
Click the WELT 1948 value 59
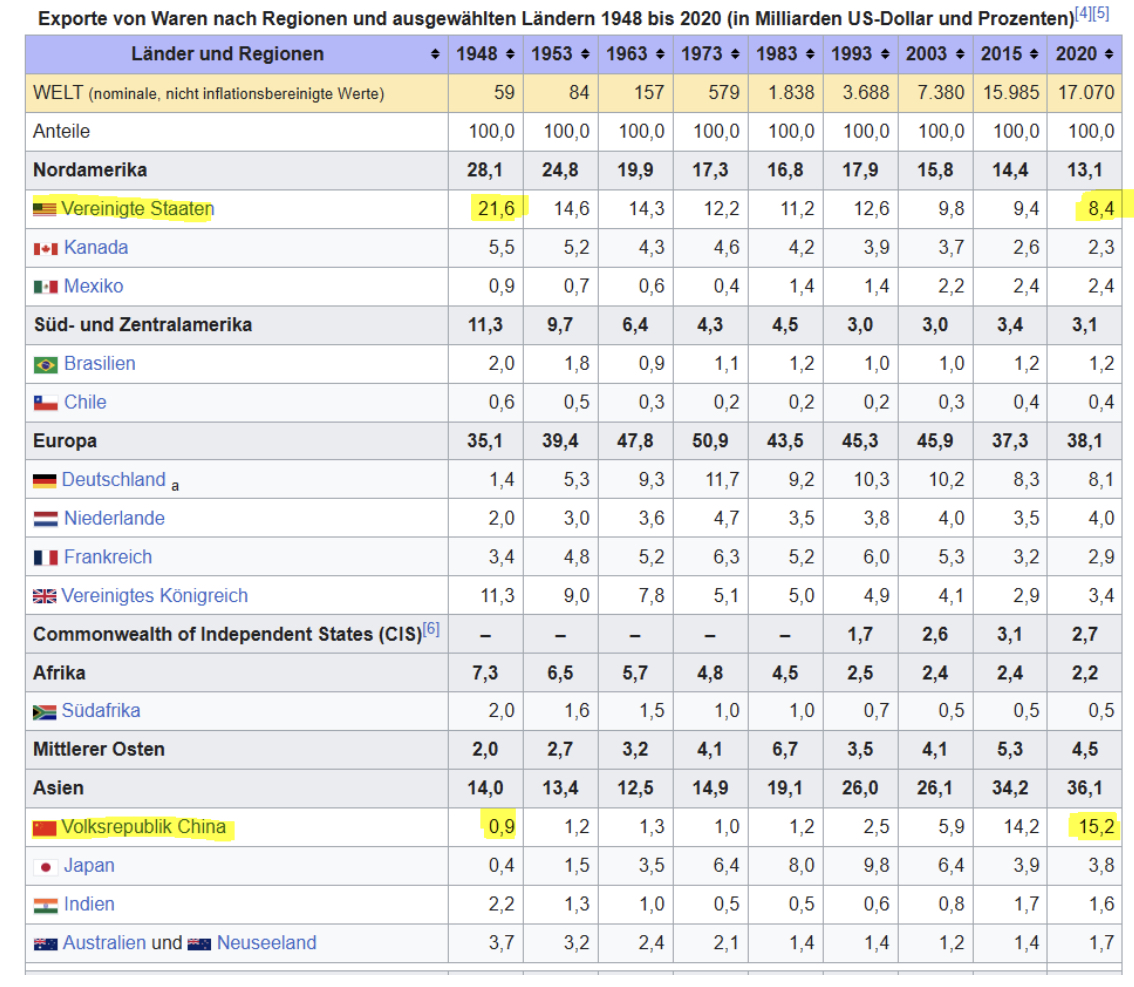click(x=504, y=93)
